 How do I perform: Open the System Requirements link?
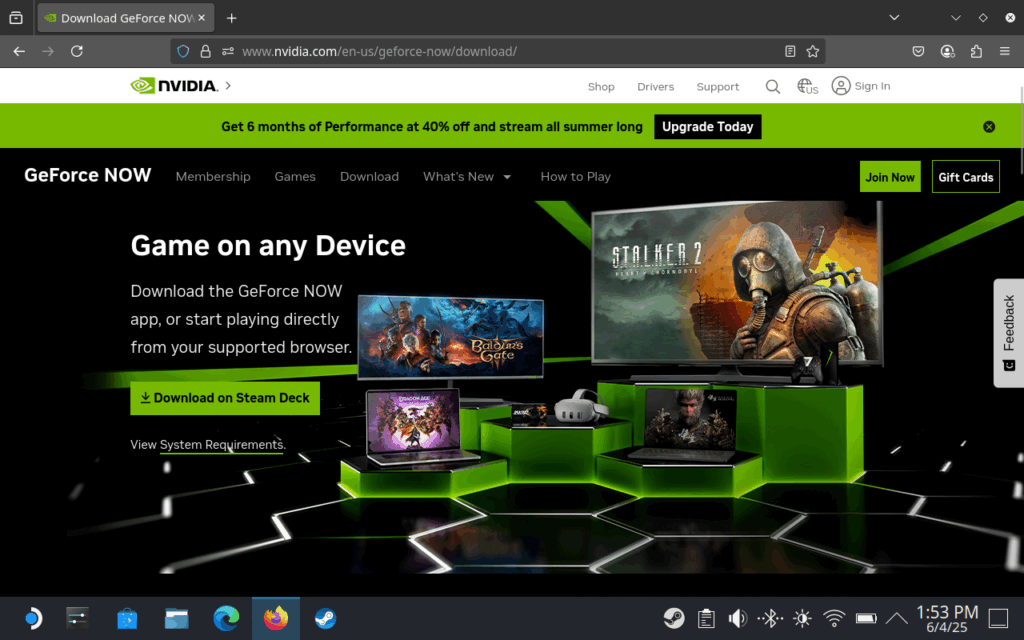(221, 445)
